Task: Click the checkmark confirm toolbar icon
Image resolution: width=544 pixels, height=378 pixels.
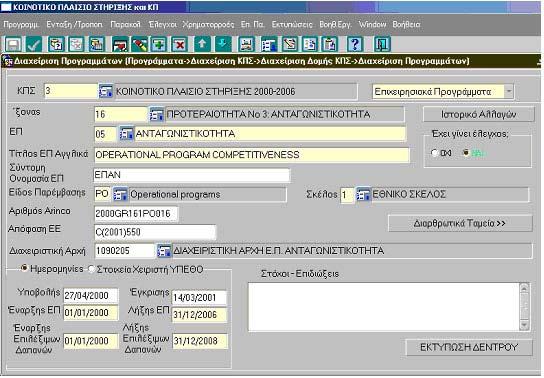Action: pyautogui.click(x=34, y=44)
